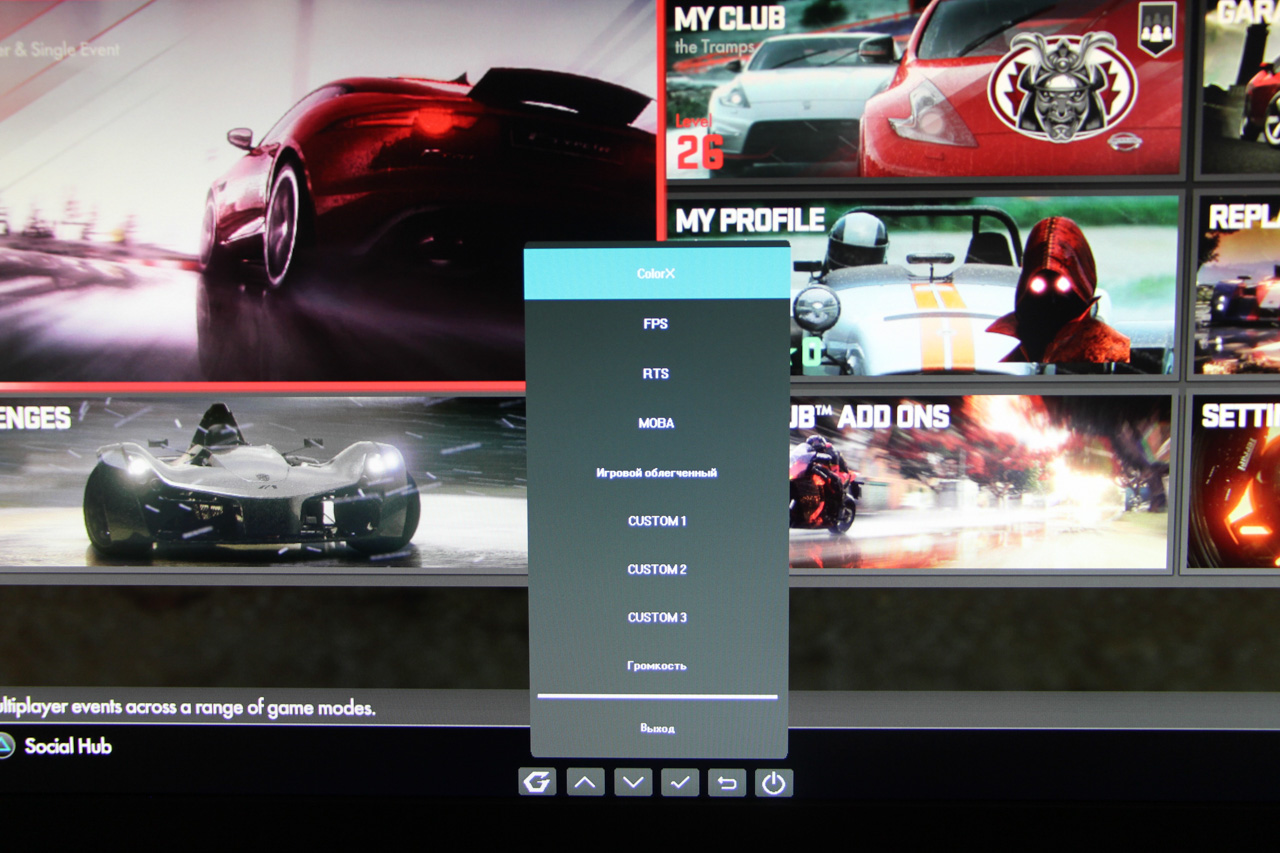Click the club name "the Tramps"

714,46
